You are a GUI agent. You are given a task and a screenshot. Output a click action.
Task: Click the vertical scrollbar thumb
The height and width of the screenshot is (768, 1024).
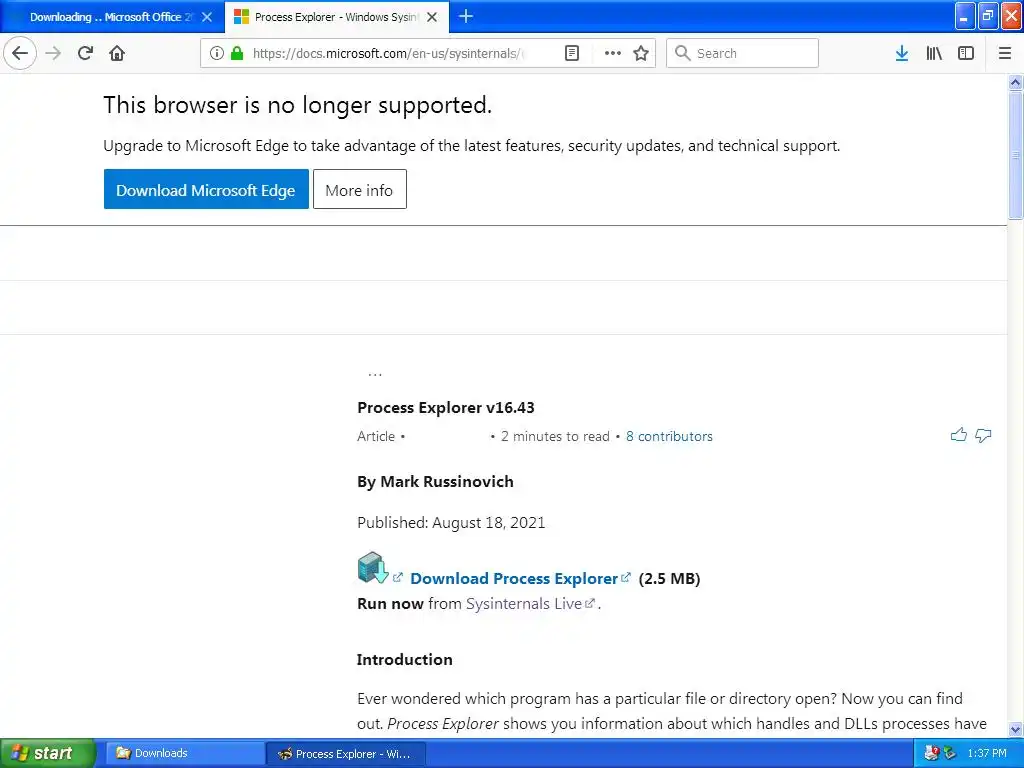click(x=1015, y=155)
